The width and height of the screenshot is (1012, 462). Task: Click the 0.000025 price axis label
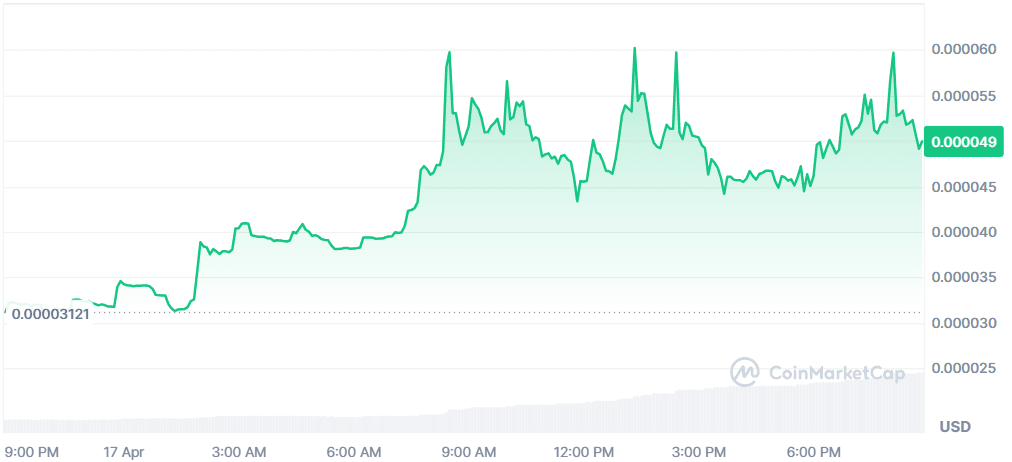point(963,369)
